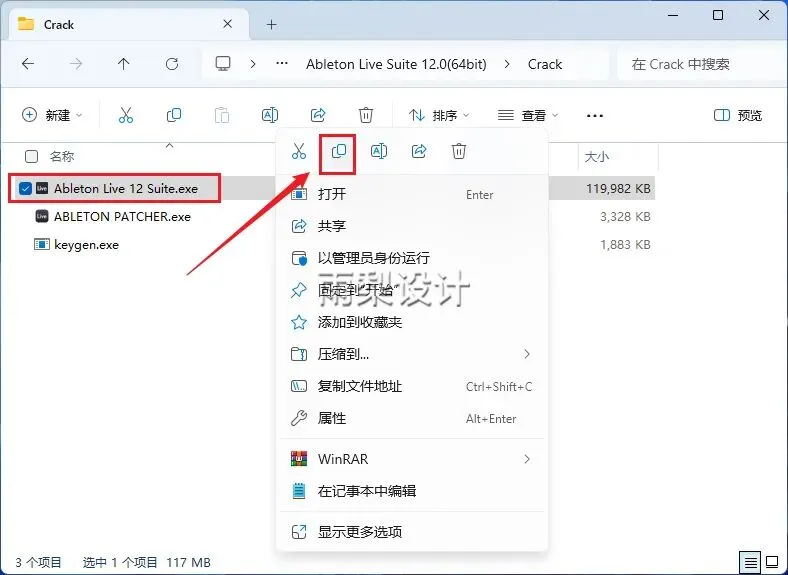Image resolution: width=788 pixels, height=575 pixels.
Task: Add a new tab with plus button
Action: tap(271, 24)
